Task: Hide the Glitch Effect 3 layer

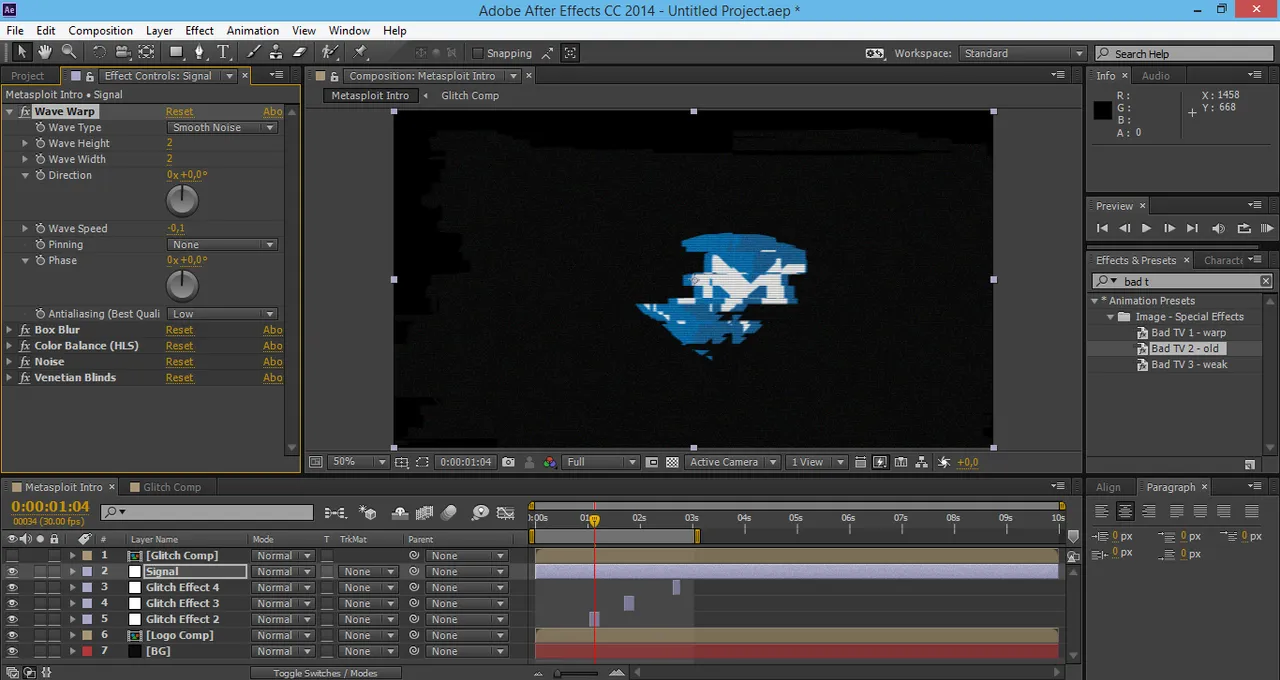Action: click(12, 604)
